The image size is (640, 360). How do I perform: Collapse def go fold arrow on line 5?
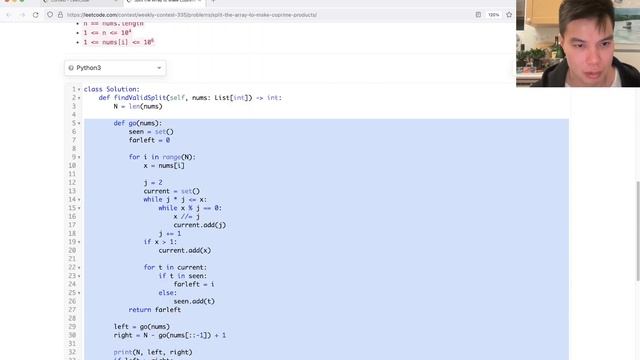coord(79,123)
